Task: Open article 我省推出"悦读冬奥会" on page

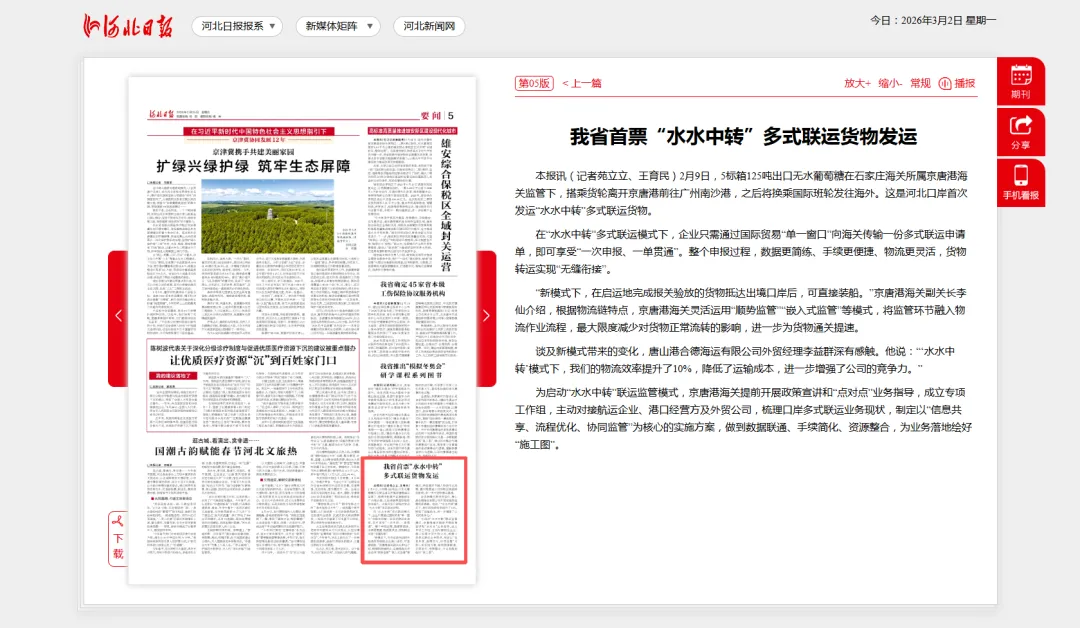Action: tap(413, 370)
